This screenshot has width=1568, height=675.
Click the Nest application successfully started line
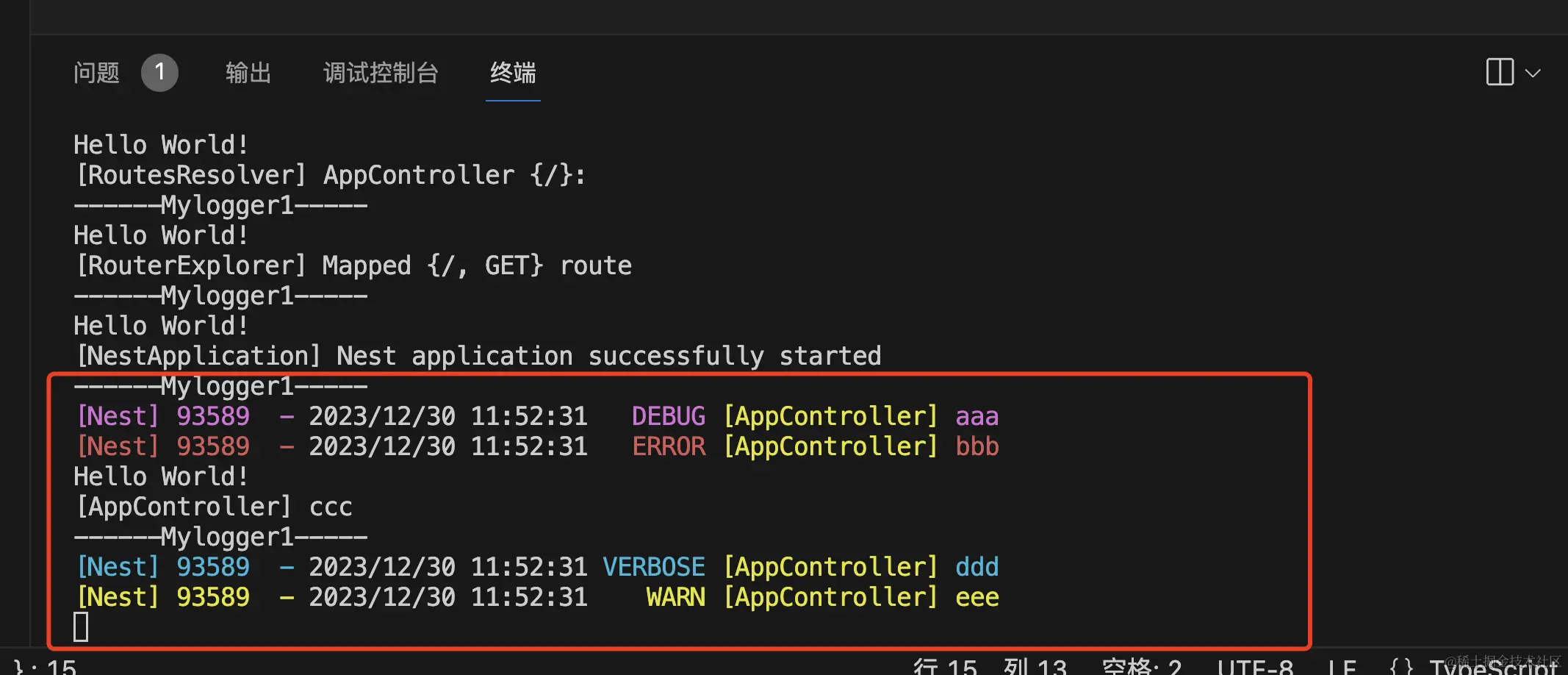coord(478,357)
